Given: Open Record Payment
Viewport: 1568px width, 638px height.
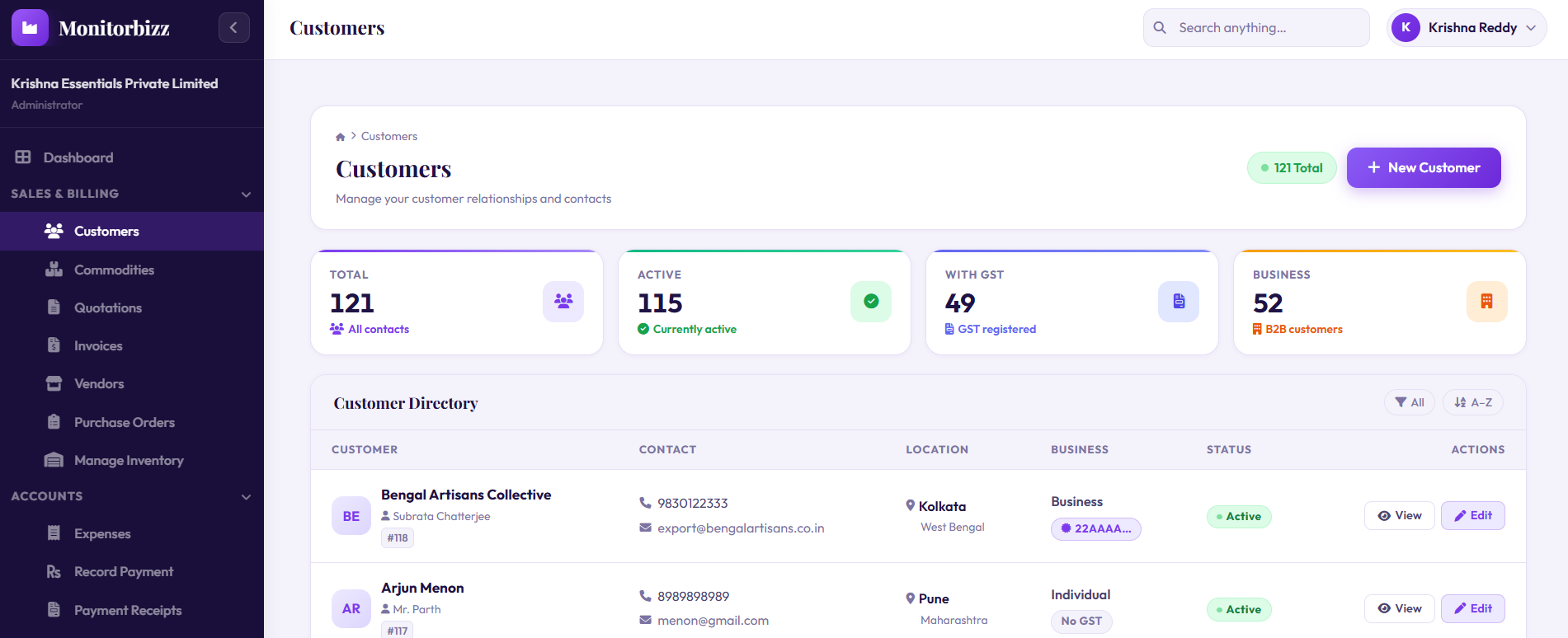Looking at the screenshot, I should (x=132, y=571).
